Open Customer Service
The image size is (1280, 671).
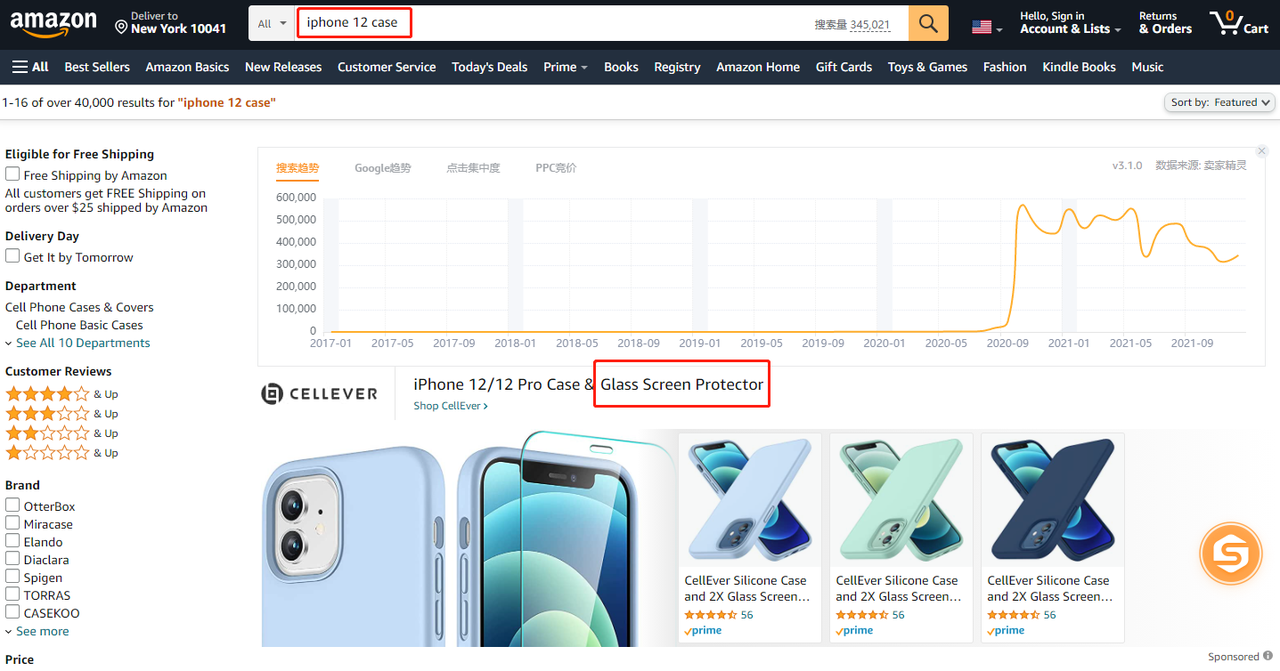coord(387,67)
